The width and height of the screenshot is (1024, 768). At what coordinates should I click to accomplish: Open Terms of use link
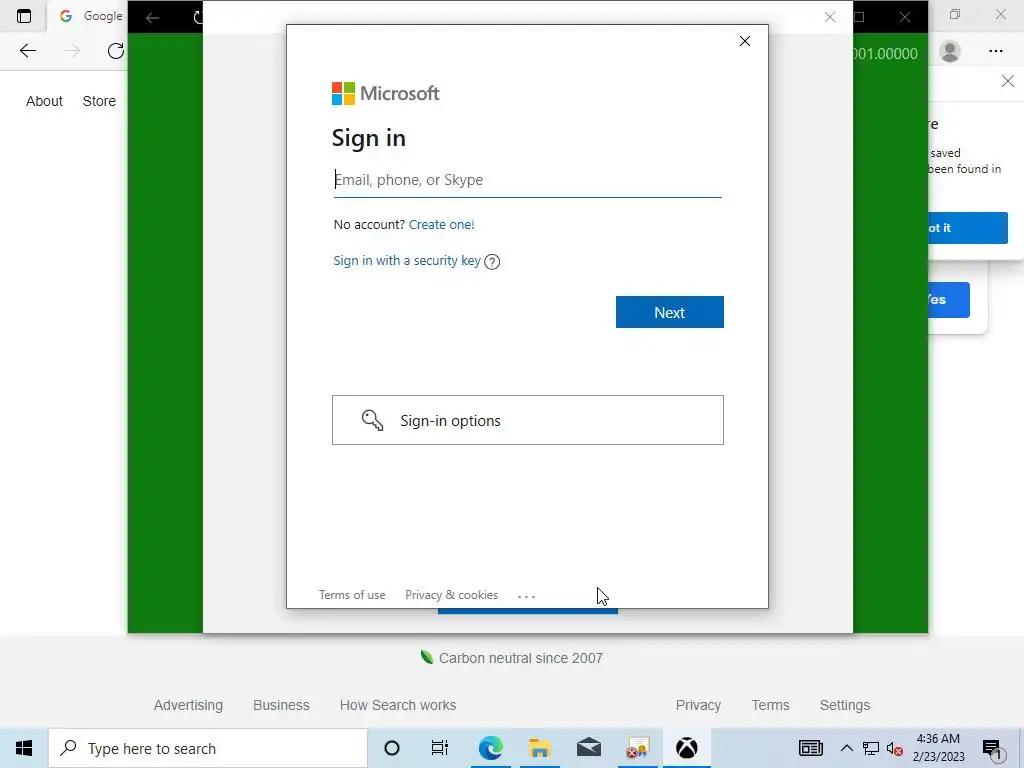coord(352,595)
